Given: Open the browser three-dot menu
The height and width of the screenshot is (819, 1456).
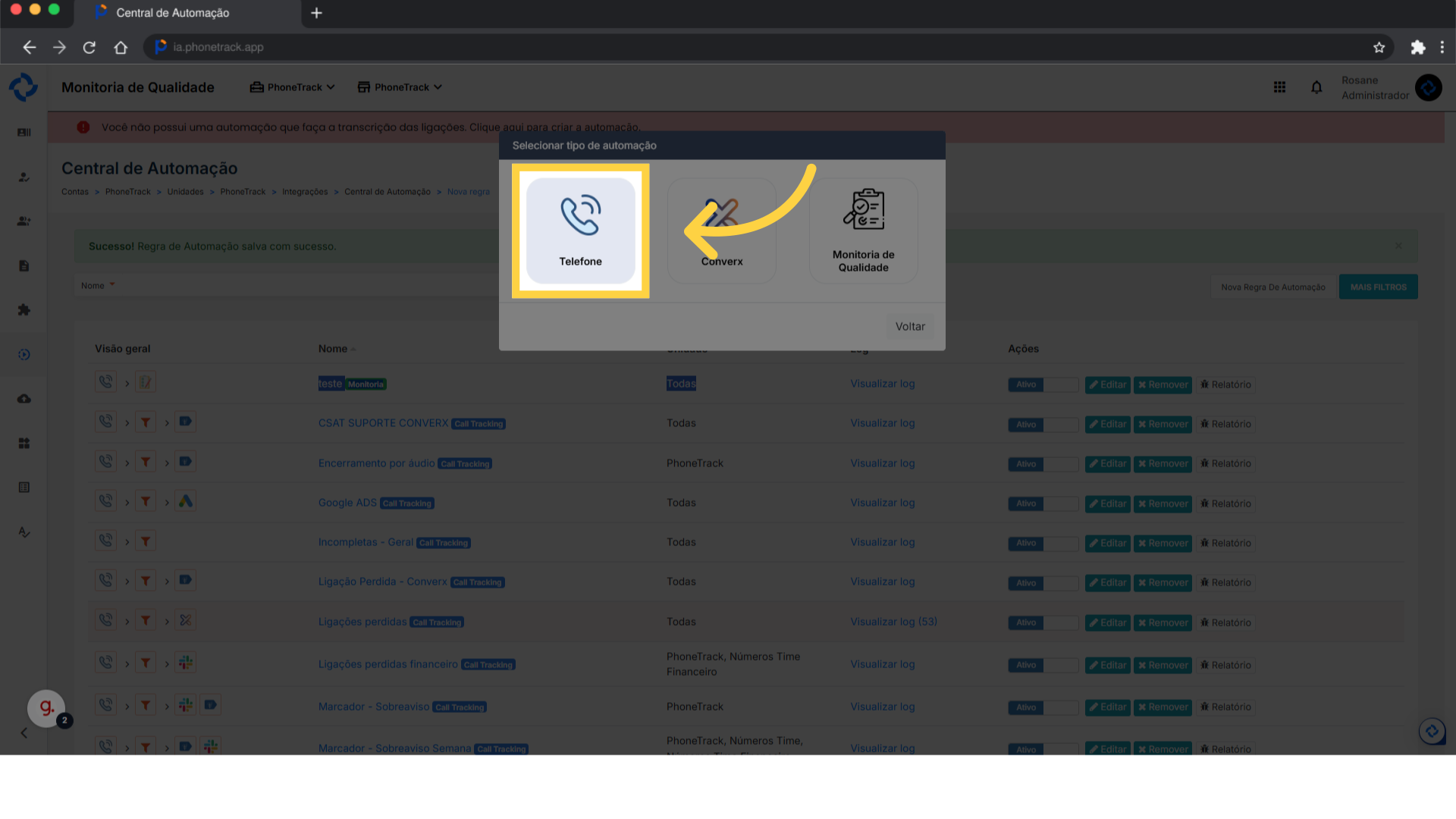Looking at the screenshot, I should [x=1442, y=47].
